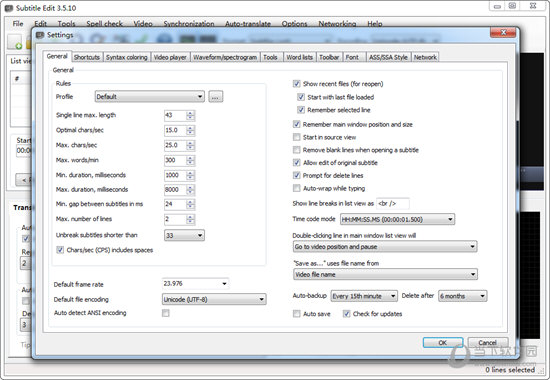Expand Default file encoding dropdown

[x=214, y=299]
